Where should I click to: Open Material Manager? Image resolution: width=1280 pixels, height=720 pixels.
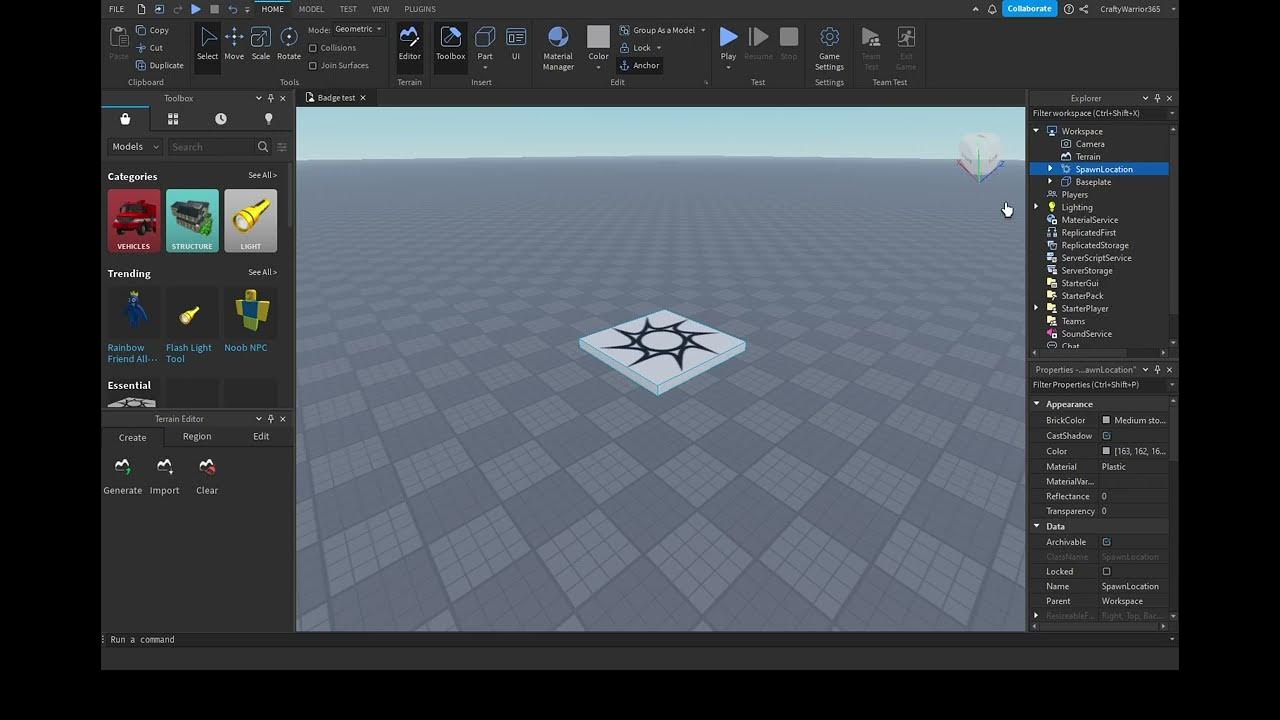click(x=558, y=48)
